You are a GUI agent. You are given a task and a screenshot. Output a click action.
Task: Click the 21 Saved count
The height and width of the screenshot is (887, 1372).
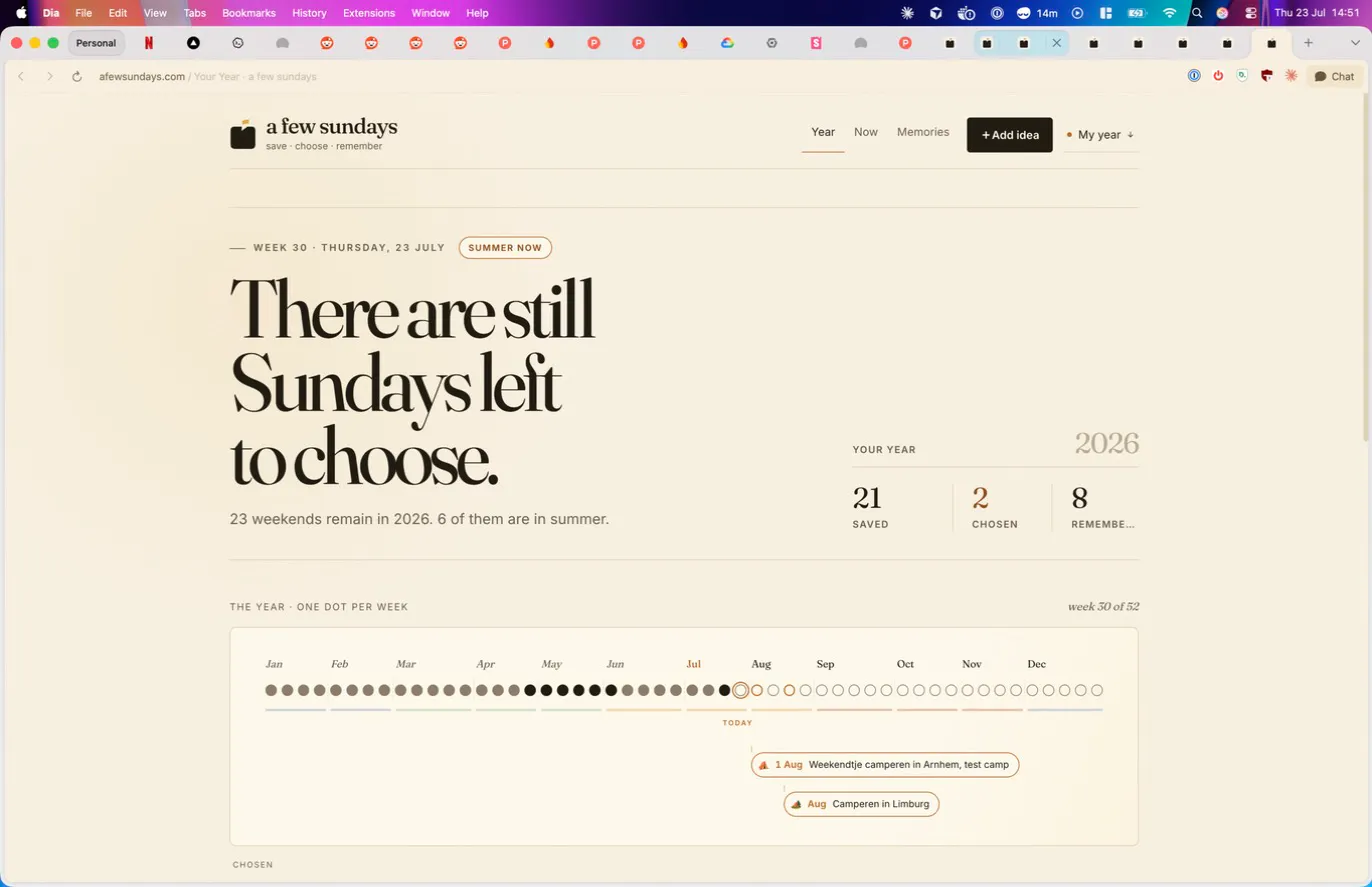pyautogui.click(x=871, y=508)
